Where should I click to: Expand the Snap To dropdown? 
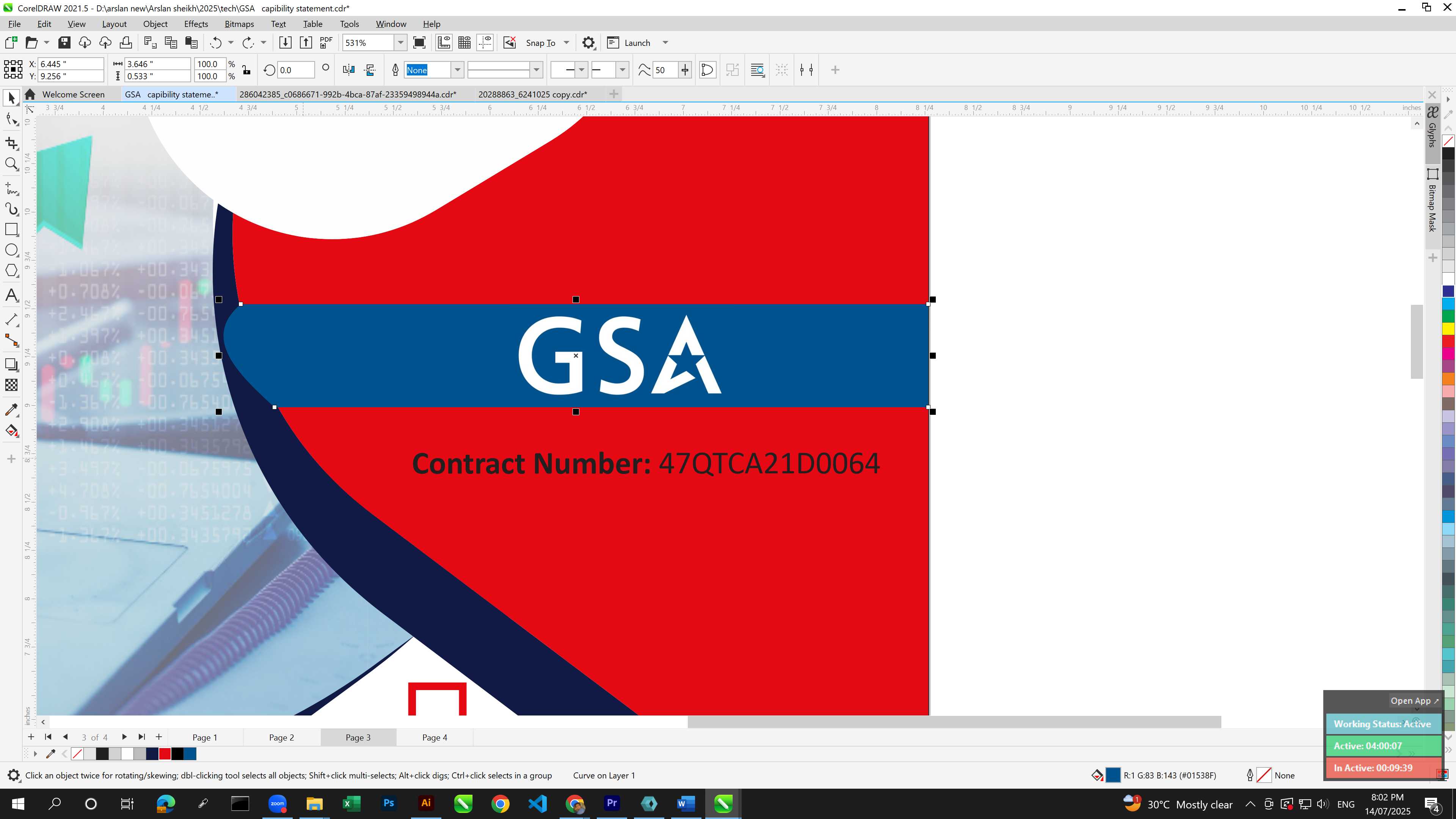pyautogui.click(x=566, y=43)
